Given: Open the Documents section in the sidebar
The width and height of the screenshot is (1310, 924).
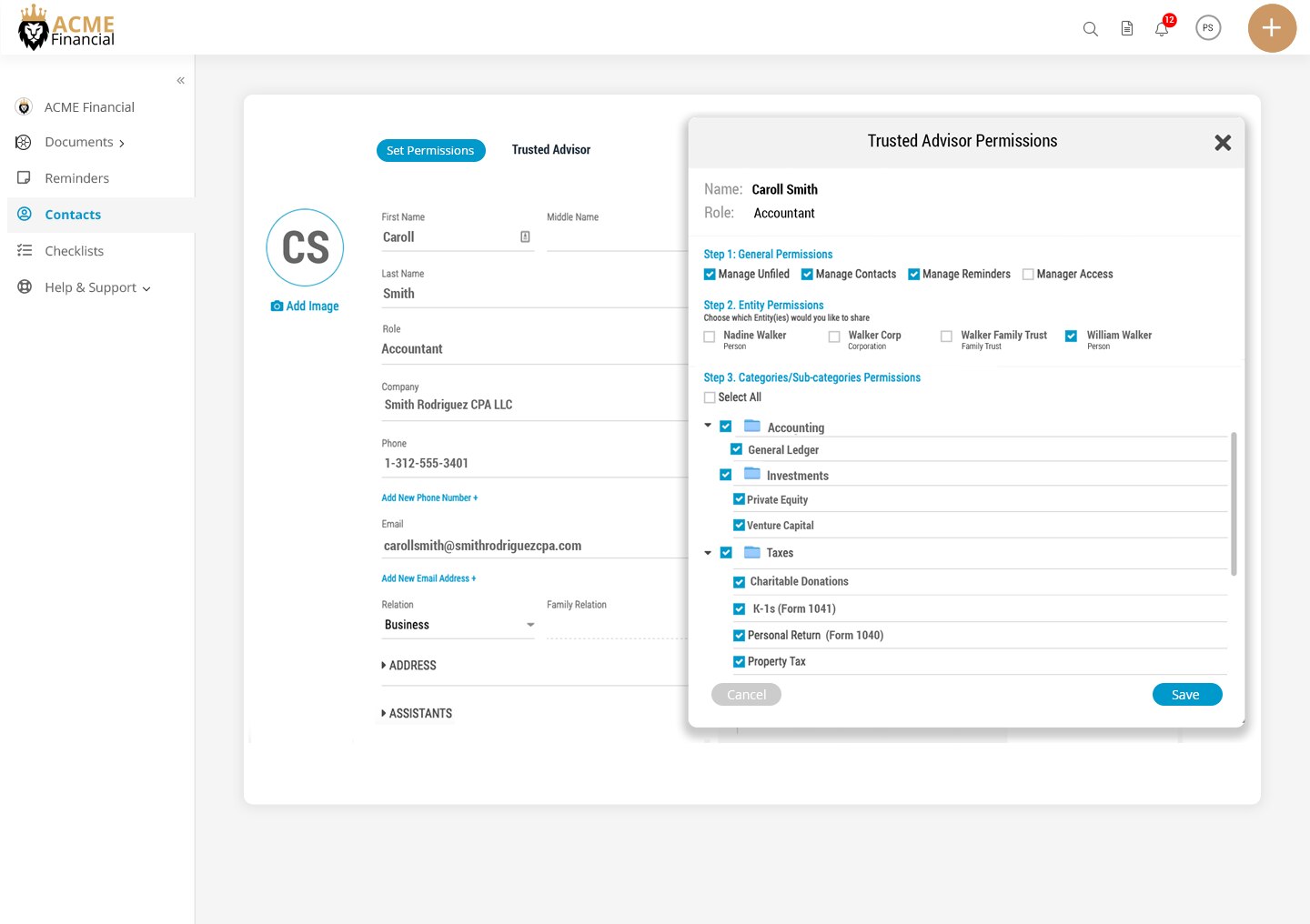Looking at the screenshot, I should [x=79, y=142].
